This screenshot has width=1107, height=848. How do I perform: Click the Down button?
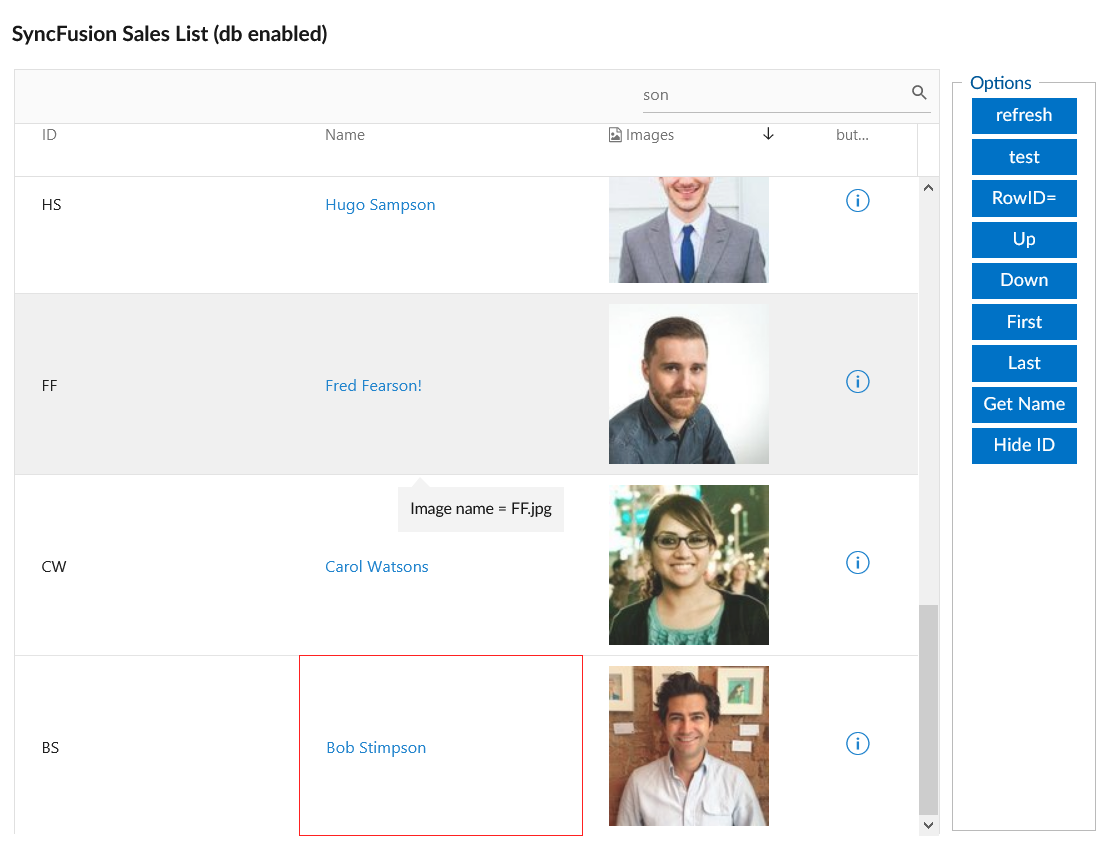(1024, 280)
